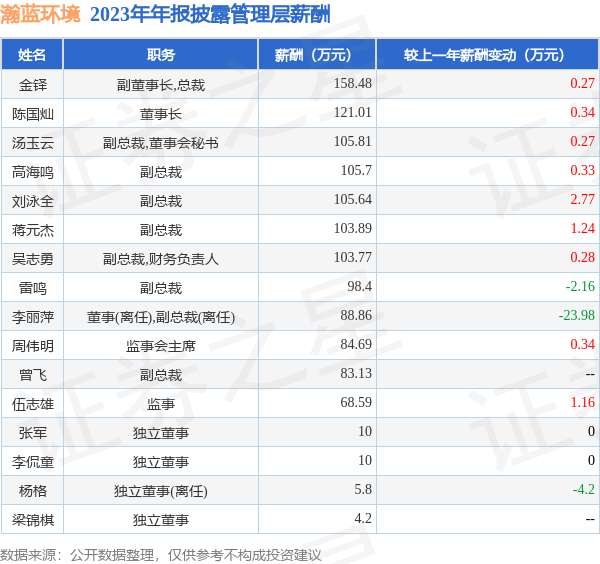Select the name 高海鸣

[33, 172]
